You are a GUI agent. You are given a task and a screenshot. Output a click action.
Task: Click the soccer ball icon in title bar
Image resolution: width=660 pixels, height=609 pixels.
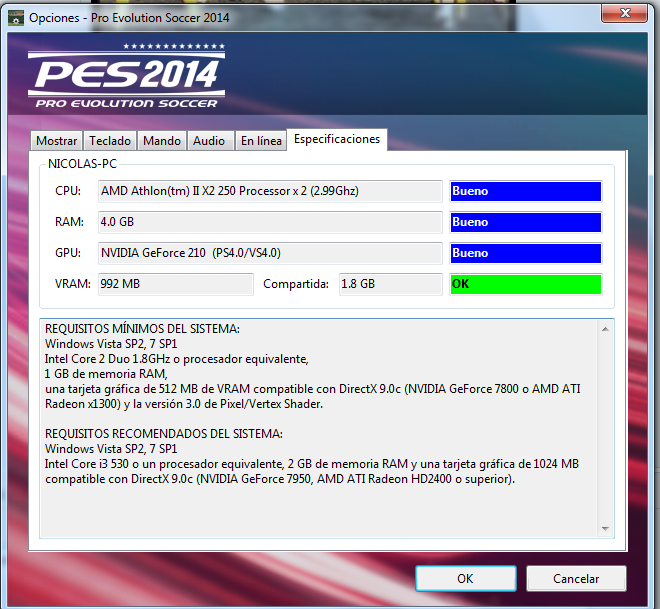(15, 17)
